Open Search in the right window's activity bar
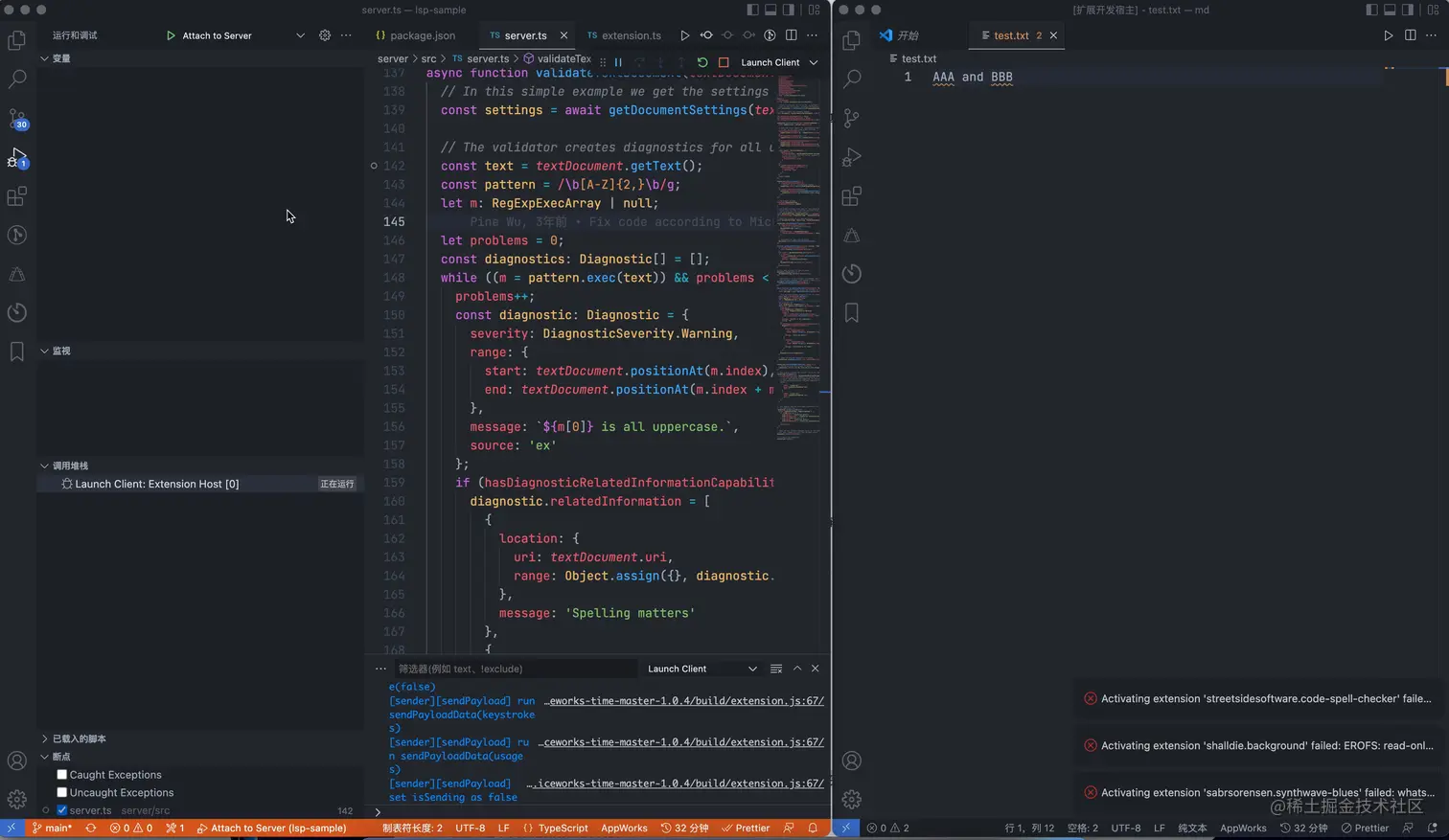 click(852, 79)
